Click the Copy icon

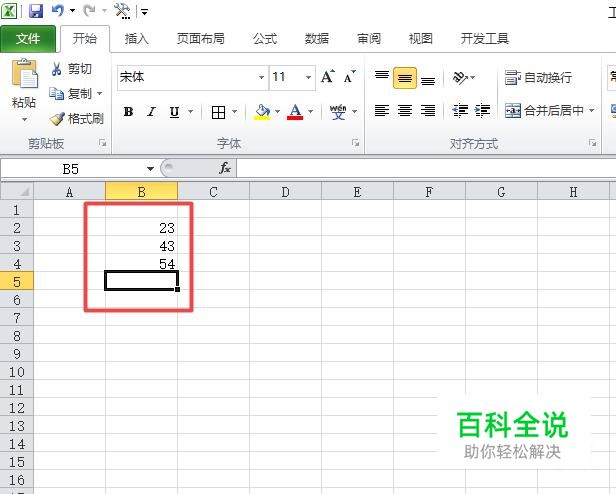[x=56, y=94]
